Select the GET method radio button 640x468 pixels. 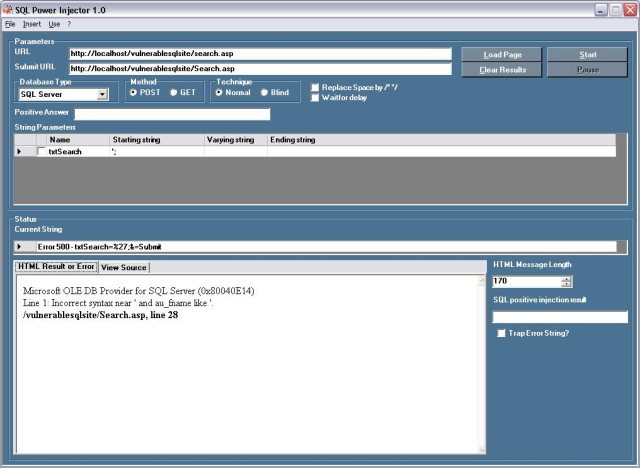pyautogui.click(x=173, y=93)
